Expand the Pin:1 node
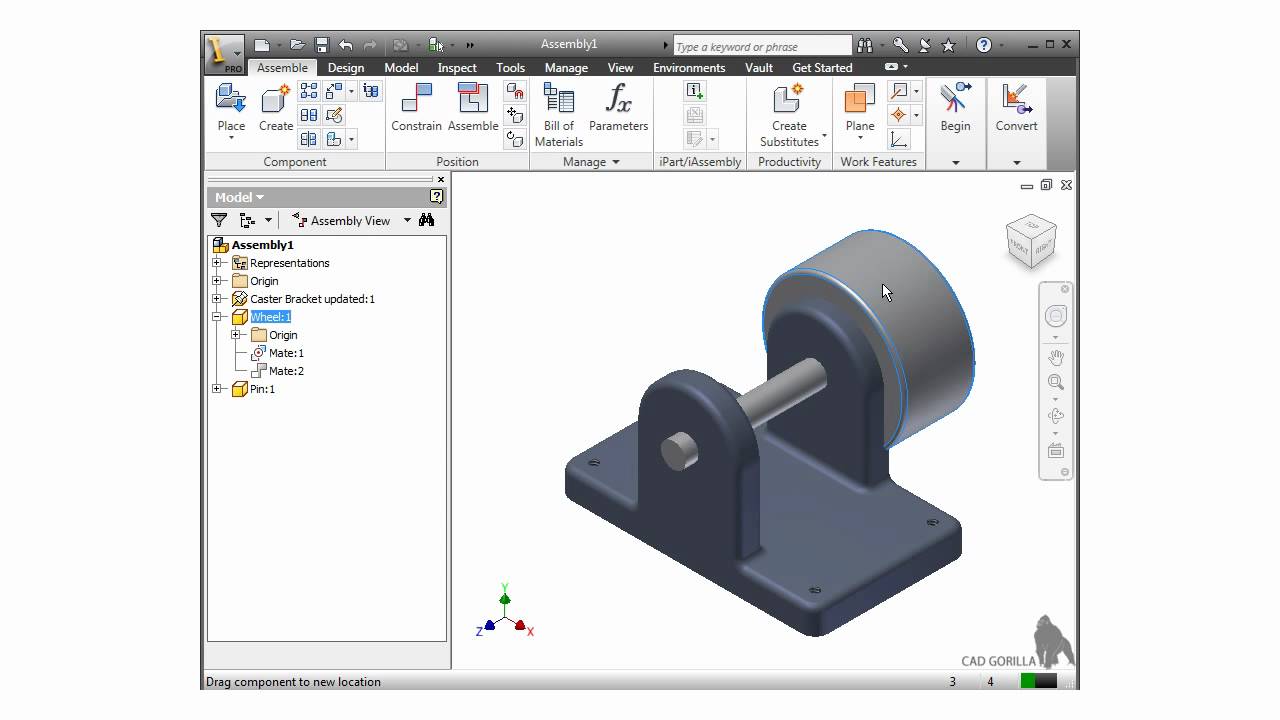The width and height of the screenshot is (1280, 720). click(x=217, y=389)
